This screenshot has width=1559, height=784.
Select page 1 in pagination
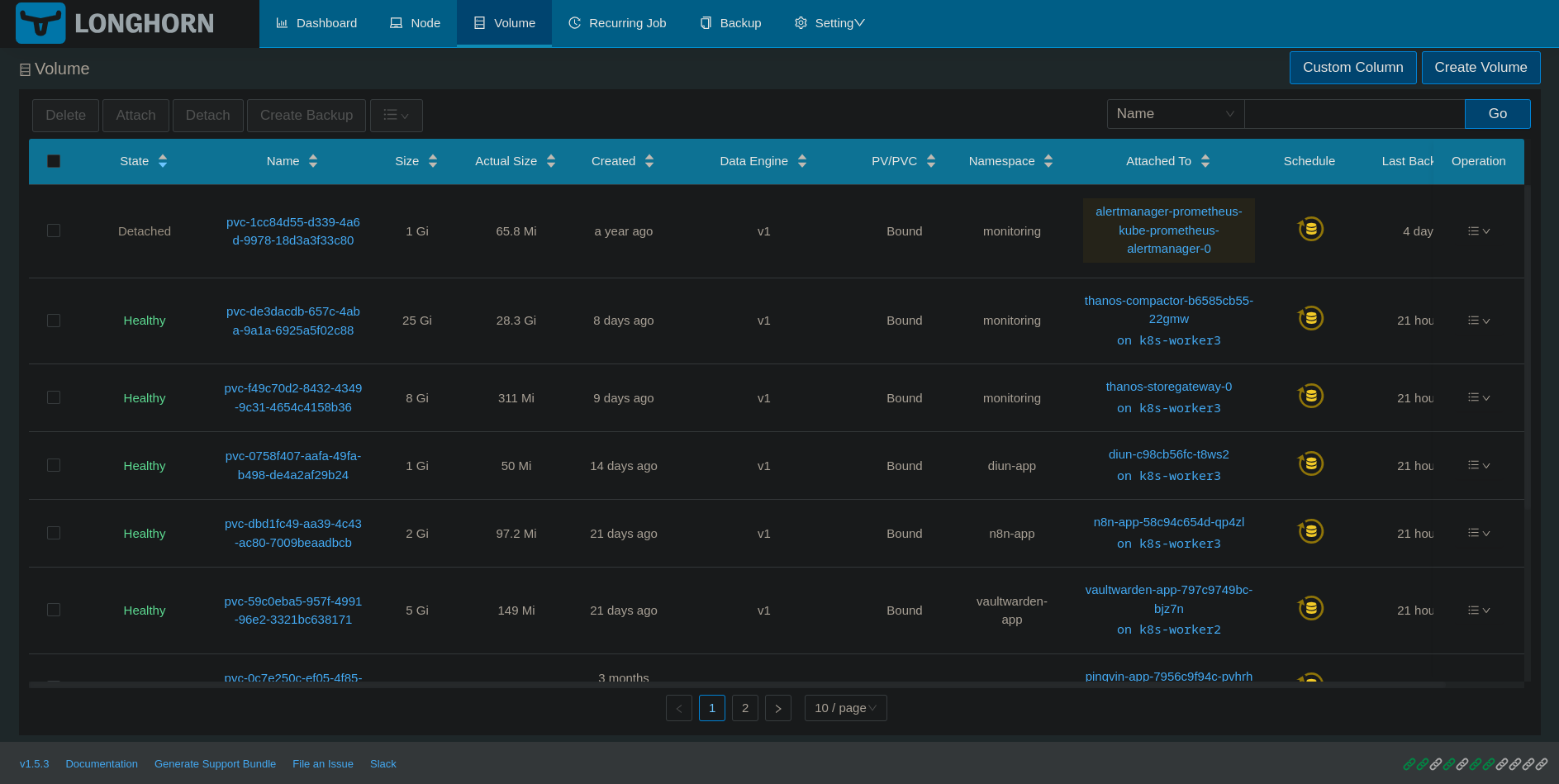(712, 708)
